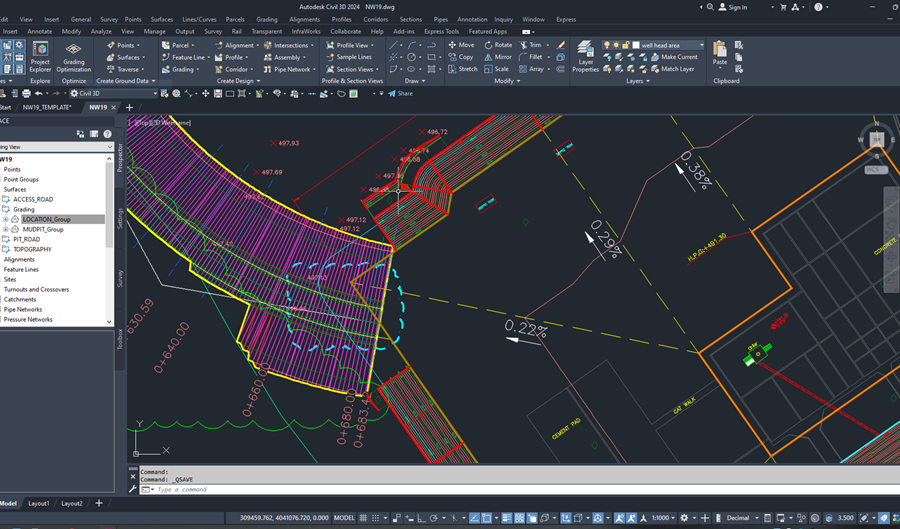
Task: Click the Toolspace help question mark icon
Action: 106,133
